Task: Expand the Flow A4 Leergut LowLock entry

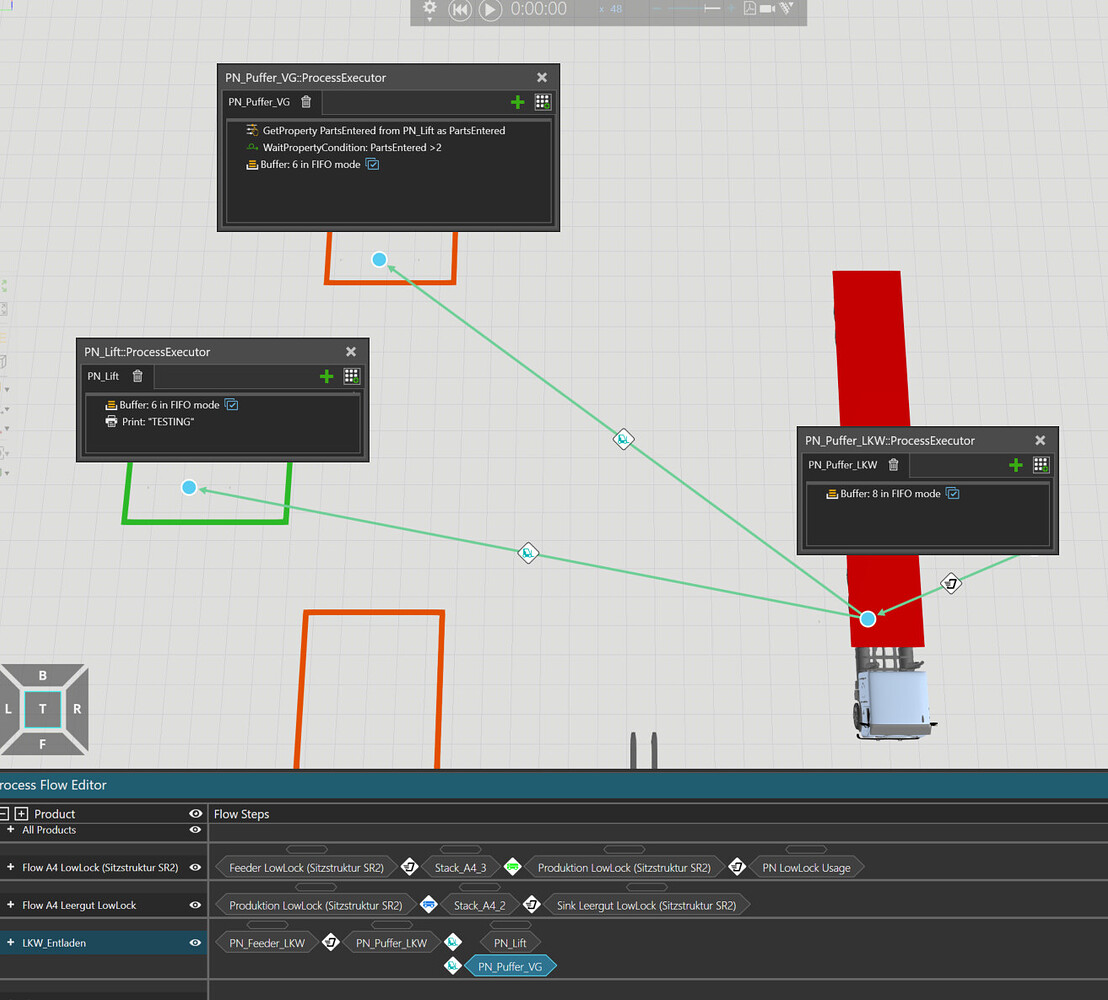Action: (x=9, y=904)
